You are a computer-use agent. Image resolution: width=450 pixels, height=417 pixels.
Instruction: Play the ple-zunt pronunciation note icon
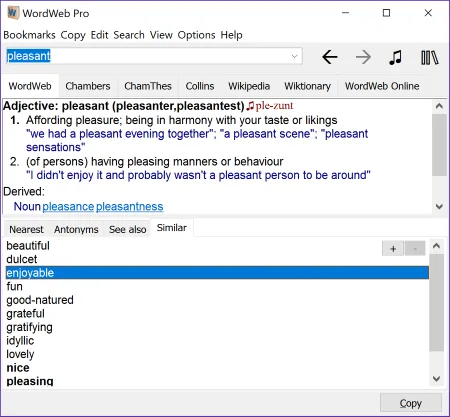[250, 106]
